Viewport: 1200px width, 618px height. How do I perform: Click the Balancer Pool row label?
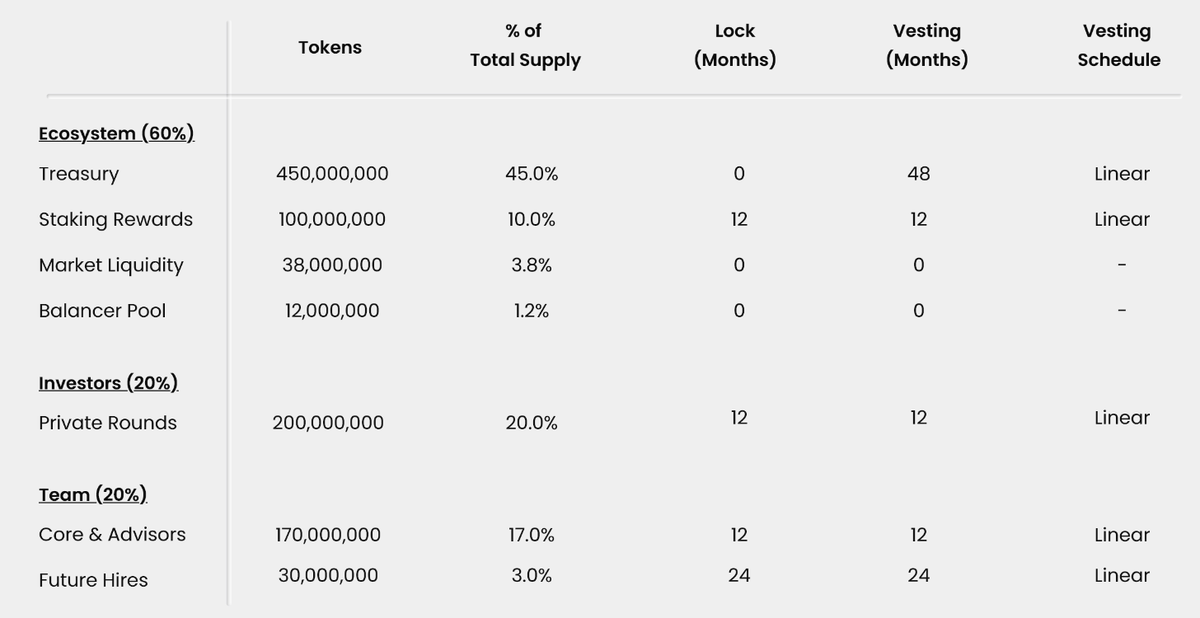pos(102,311)
